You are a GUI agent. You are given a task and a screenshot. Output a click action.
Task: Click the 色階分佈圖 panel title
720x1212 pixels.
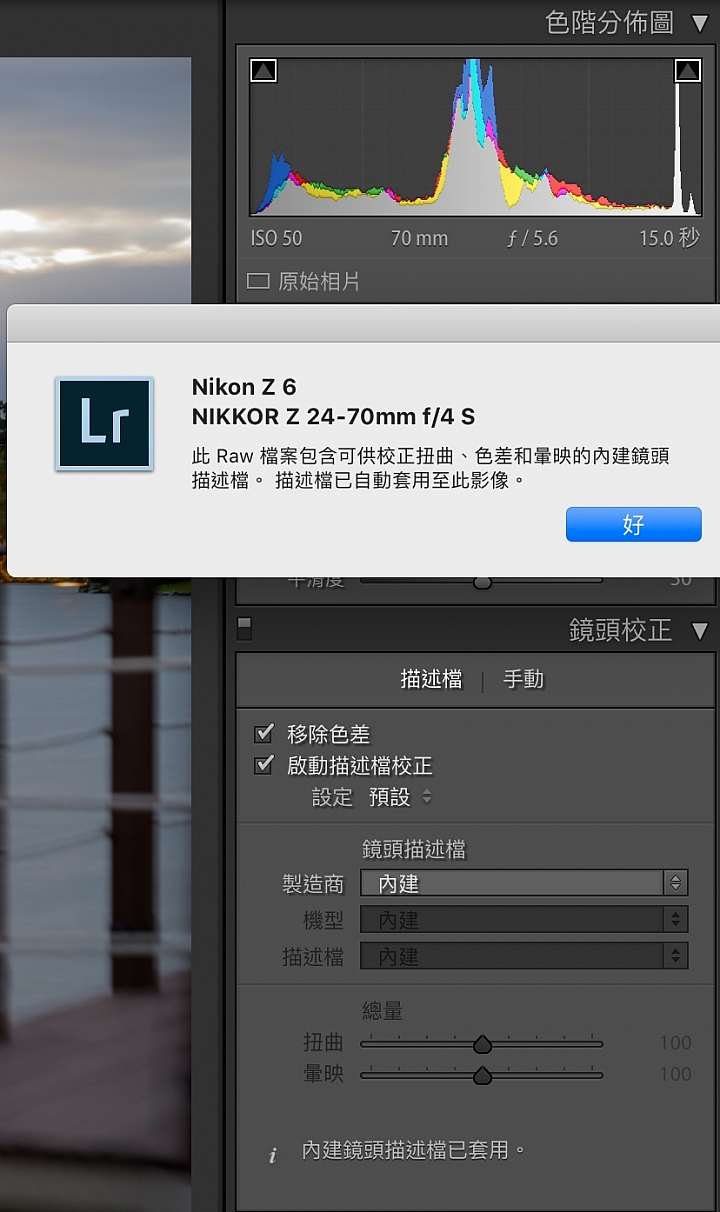pos(609,23)
